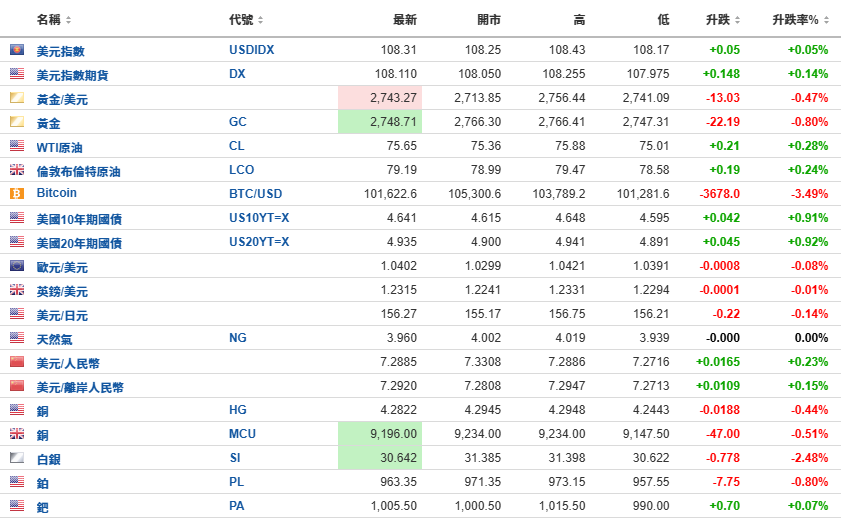Screen dimensions: 841x521
Task: Click the EU flag beside 歐元/美元
Action: (x=17, y=266)
